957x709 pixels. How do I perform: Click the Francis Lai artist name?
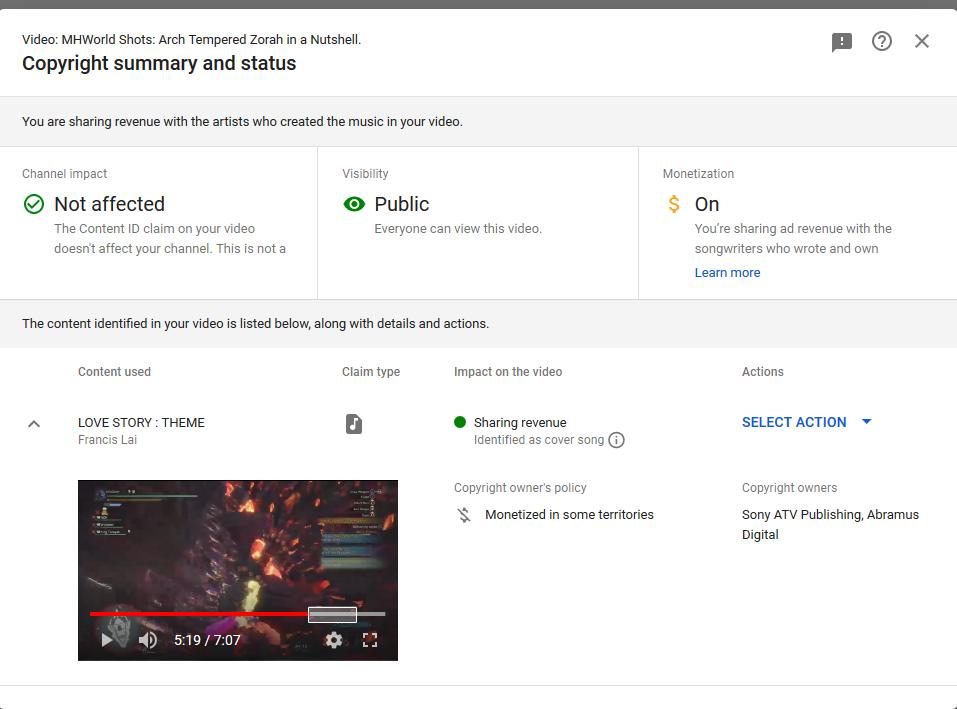coord(107,440)
